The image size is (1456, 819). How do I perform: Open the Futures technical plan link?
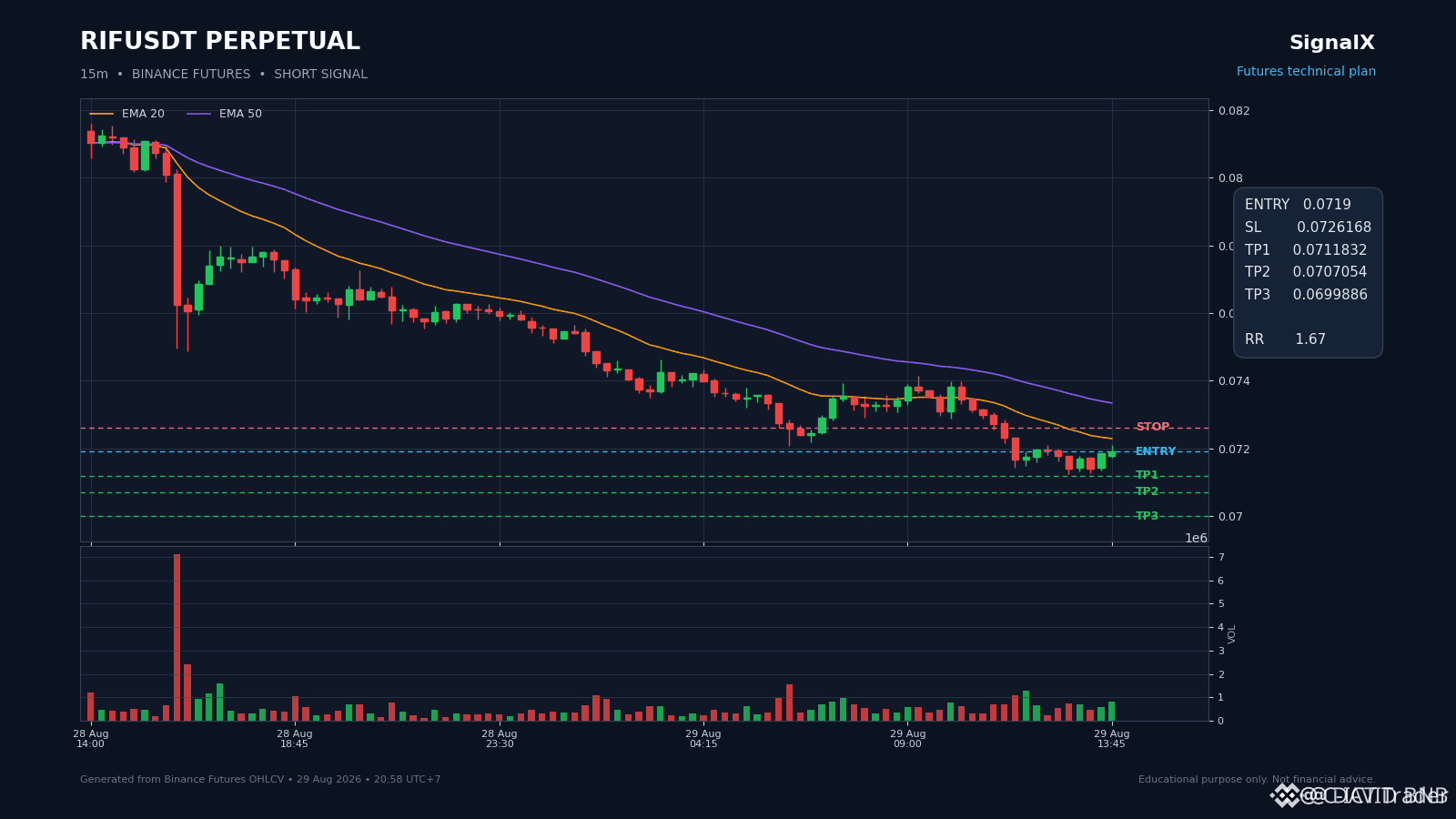pos(1306,72)
